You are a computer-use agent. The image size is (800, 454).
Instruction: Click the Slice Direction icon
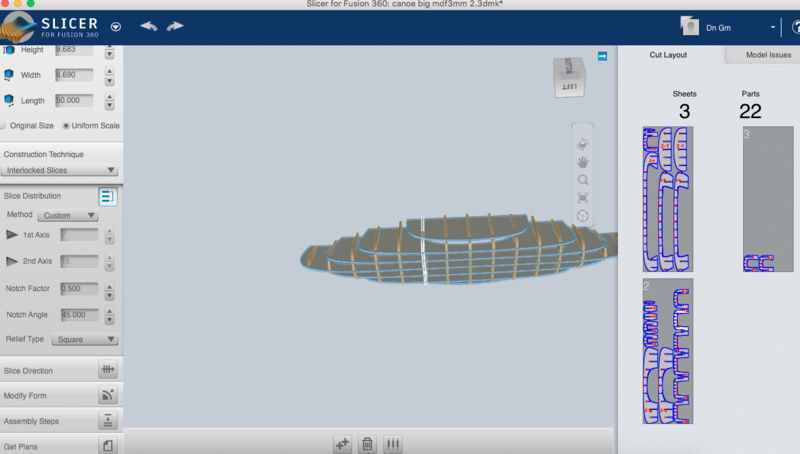(x=108, y=369)
